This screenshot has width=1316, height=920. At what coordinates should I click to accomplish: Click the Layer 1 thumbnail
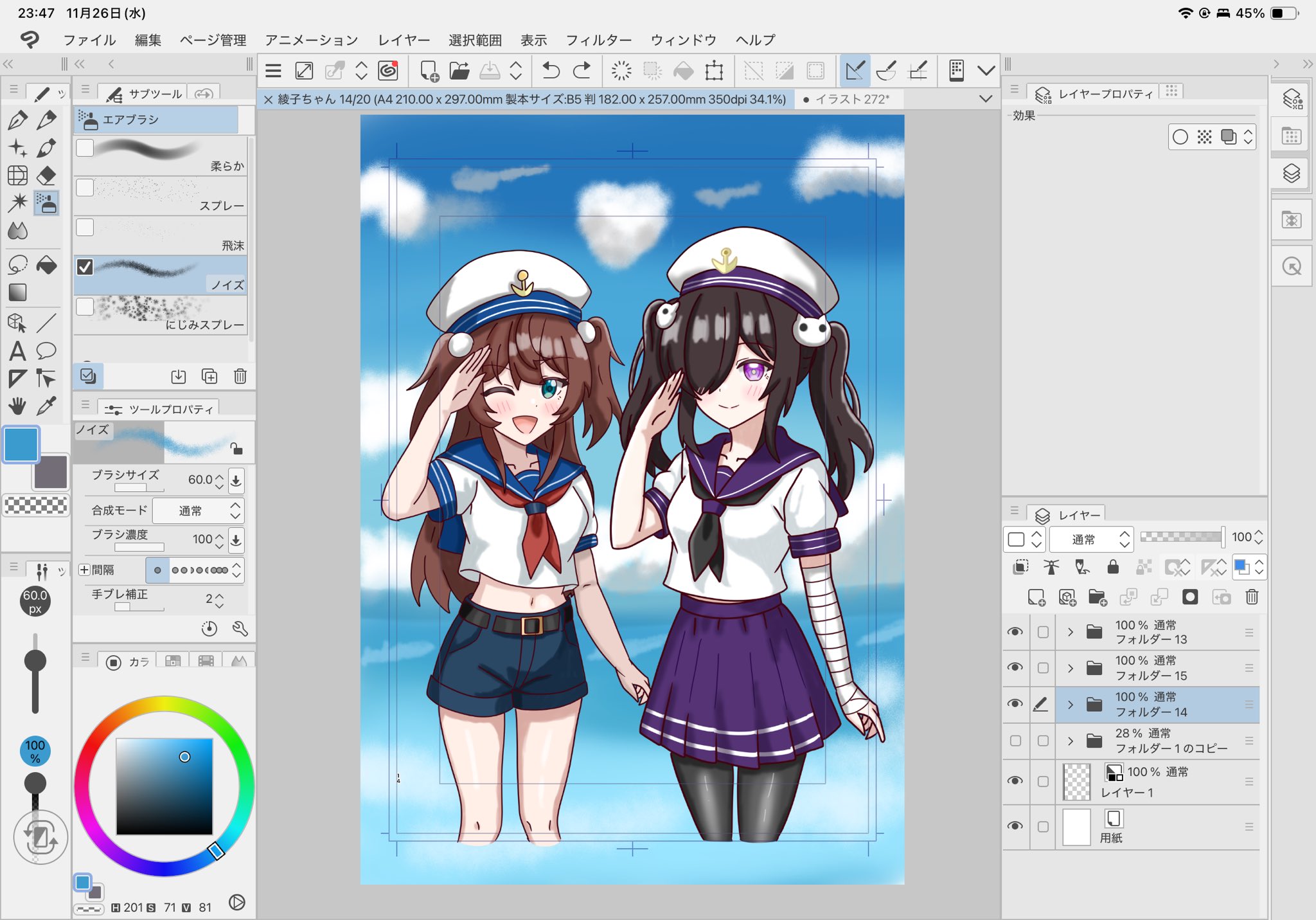(1077, 781)
